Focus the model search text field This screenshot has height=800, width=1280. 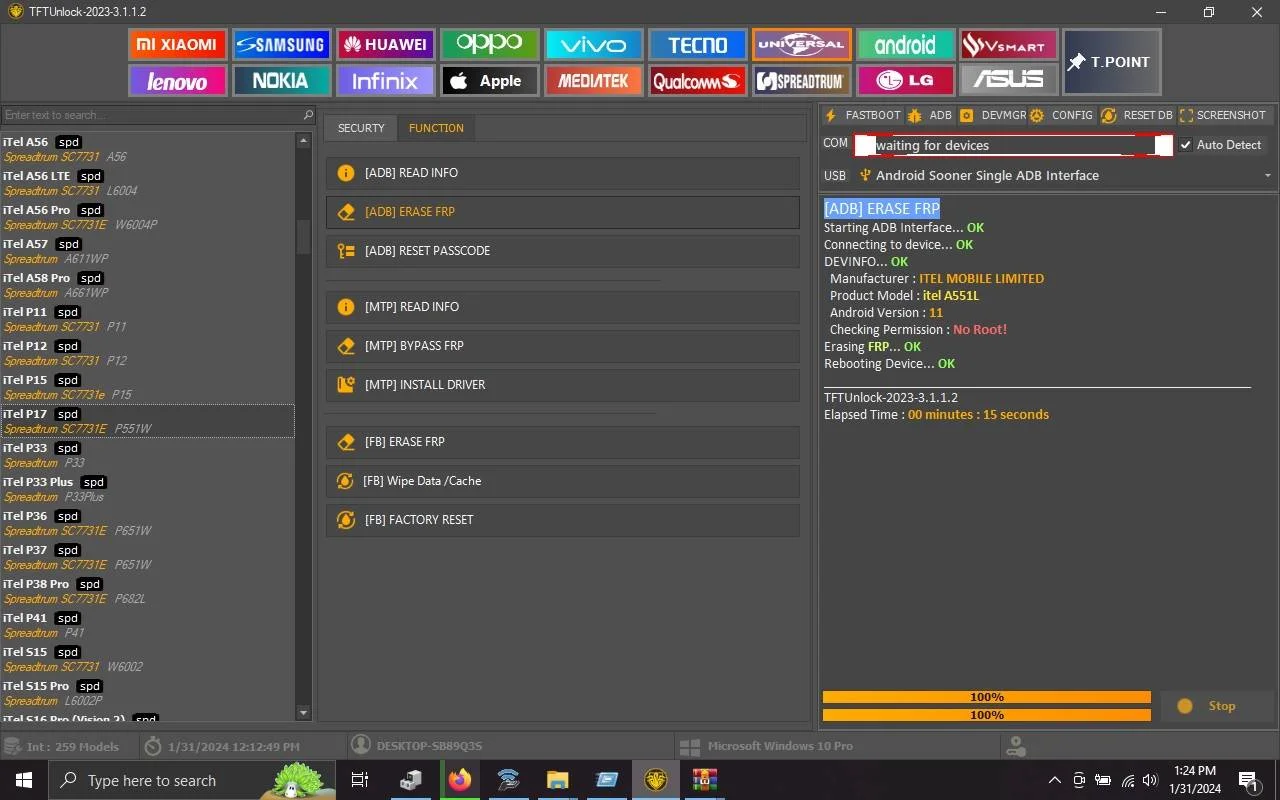pos(150,115)
